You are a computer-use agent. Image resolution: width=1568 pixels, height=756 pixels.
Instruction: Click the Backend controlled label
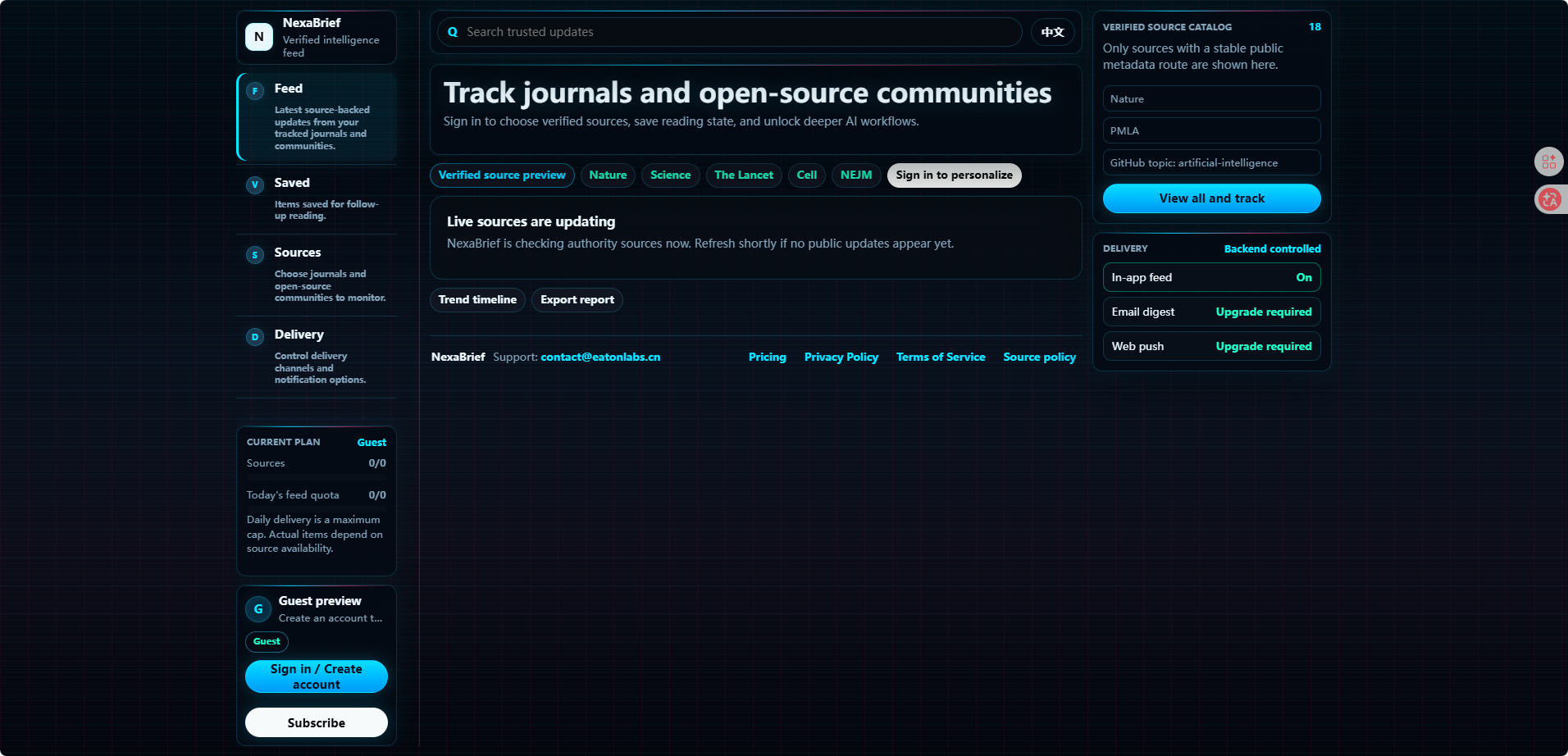1273,249
